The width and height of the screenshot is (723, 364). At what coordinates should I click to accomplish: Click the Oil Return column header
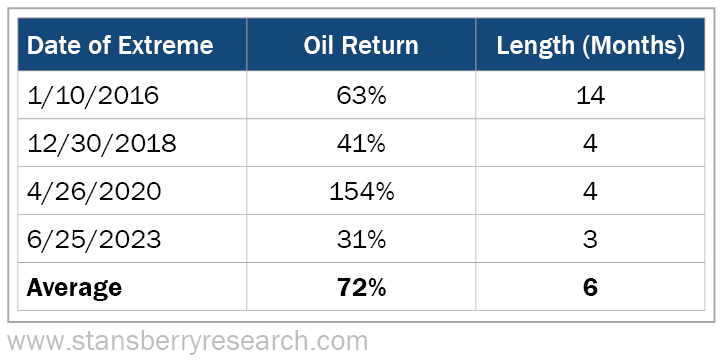tap(361, 45)
